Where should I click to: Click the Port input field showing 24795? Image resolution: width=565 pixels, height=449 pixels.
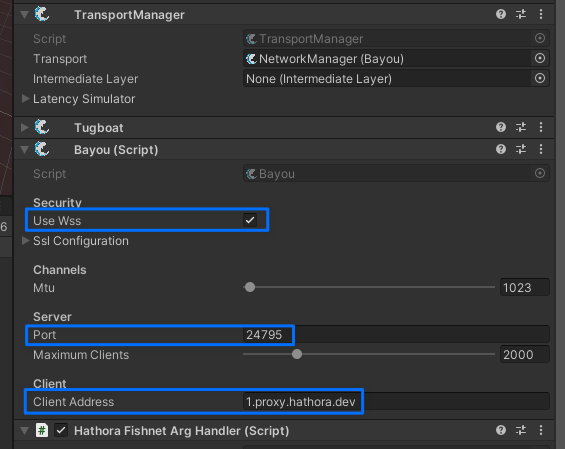tap(396, 335)
